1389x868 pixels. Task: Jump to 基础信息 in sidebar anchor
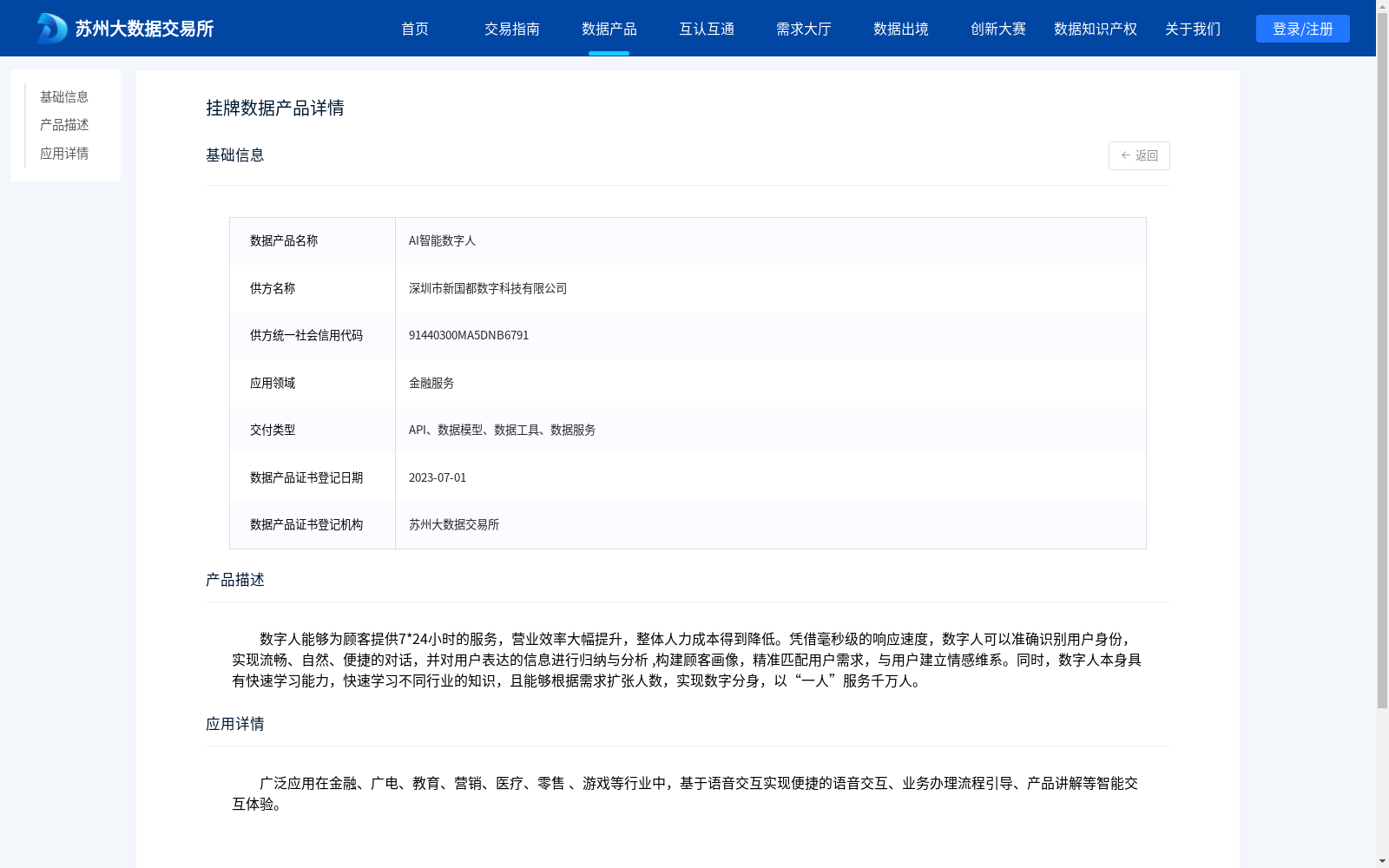(x=64, y=96)
